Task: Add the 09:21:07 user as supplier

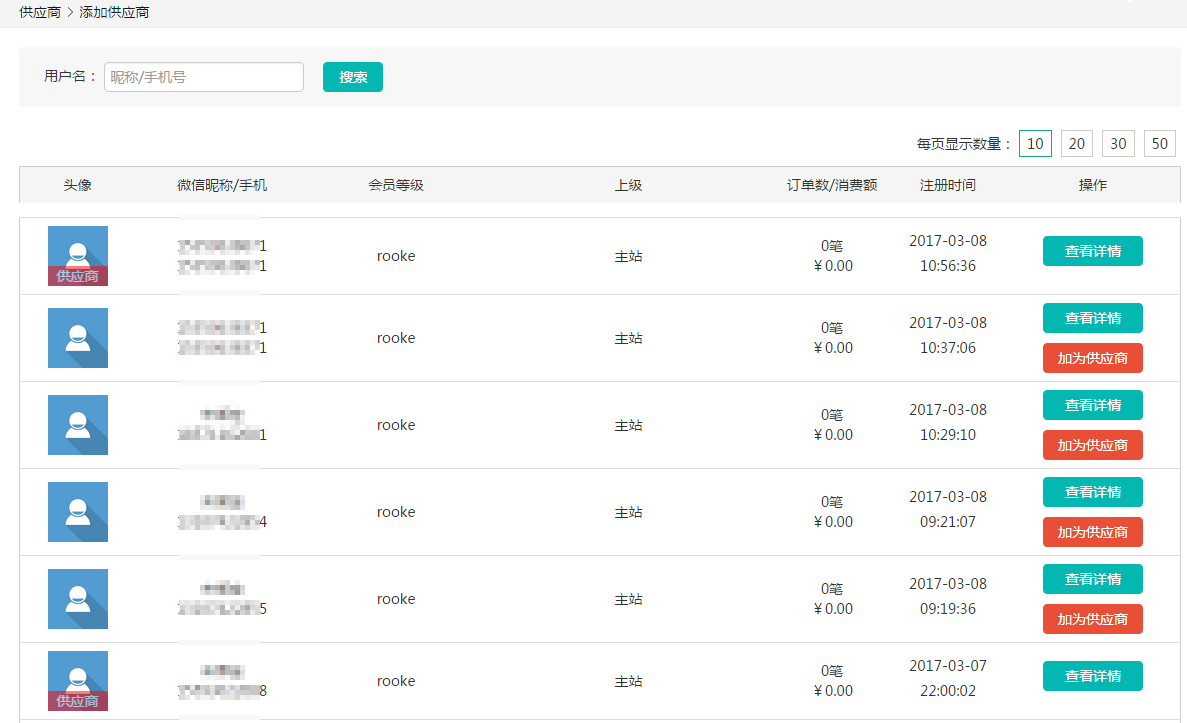Action: (1092, 532)
